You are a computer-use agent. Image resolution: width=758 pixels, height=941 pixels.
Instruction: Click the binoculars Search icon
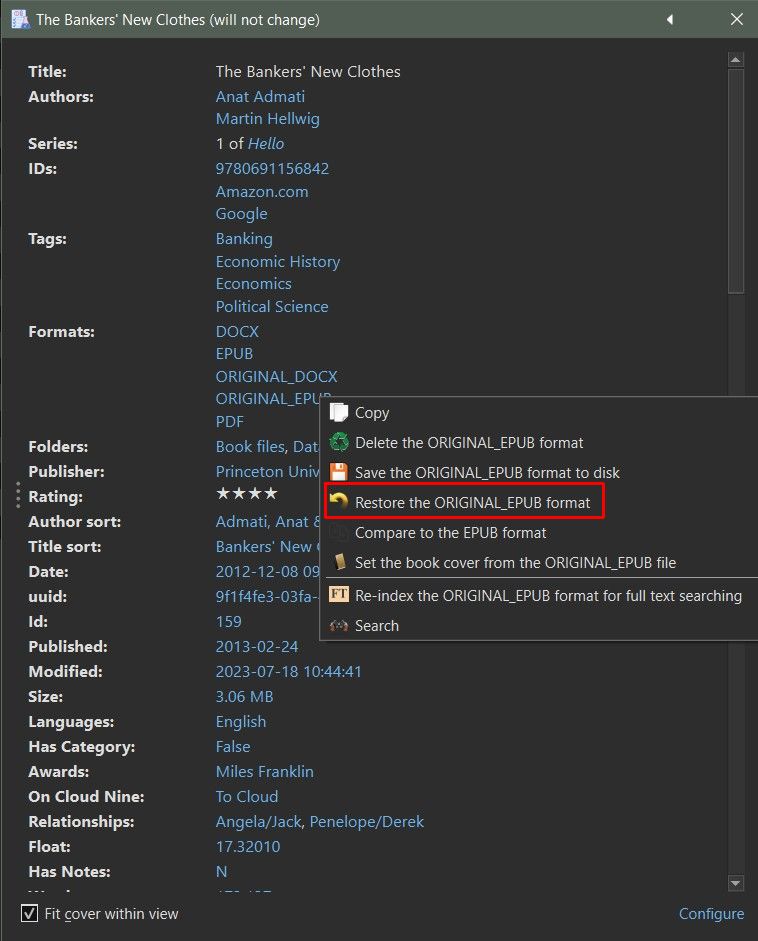point(339,625)
